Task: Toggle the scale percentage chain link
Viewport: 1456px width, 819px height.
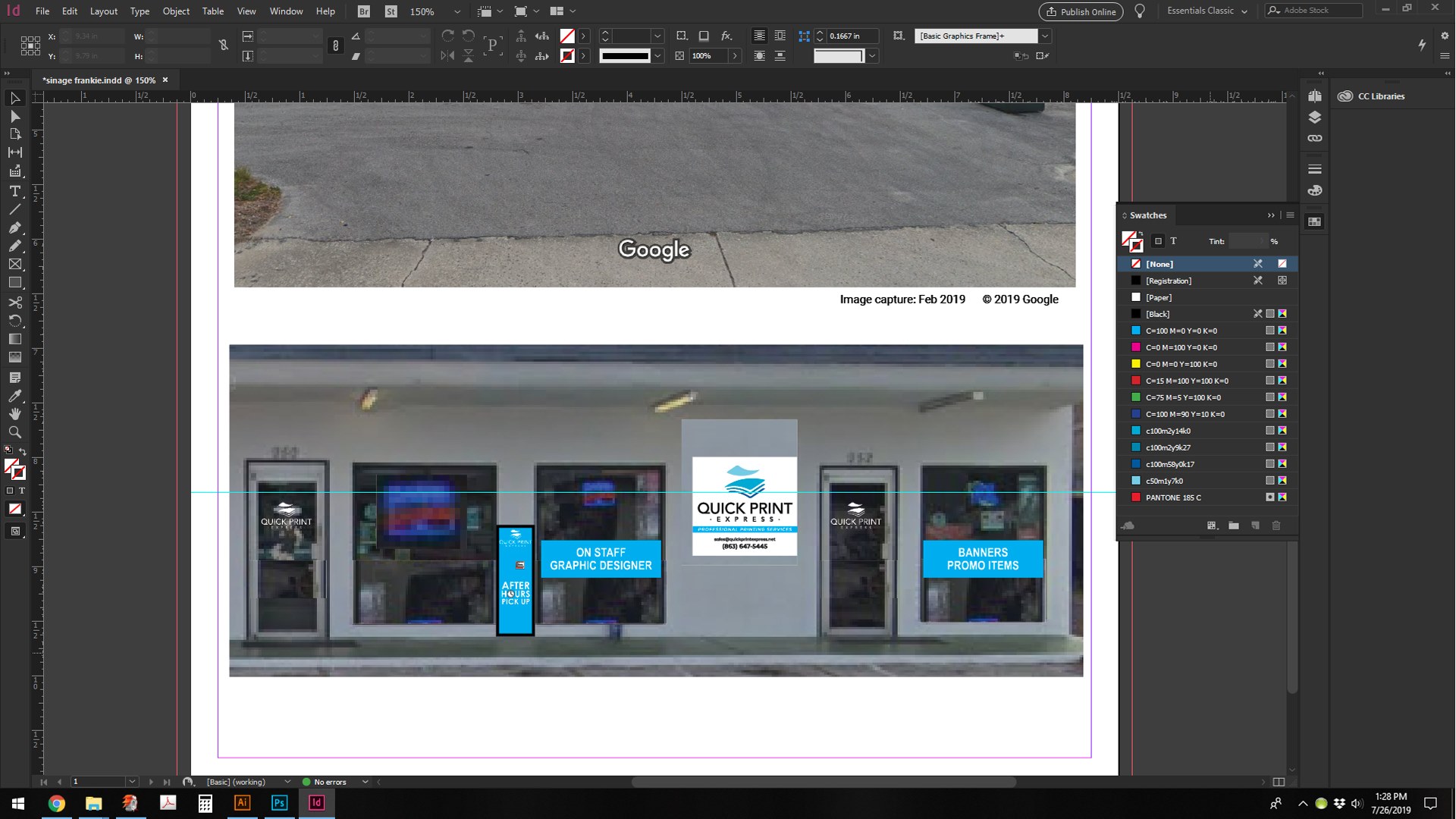Action: pyautogui.click(x=336, y=45)
